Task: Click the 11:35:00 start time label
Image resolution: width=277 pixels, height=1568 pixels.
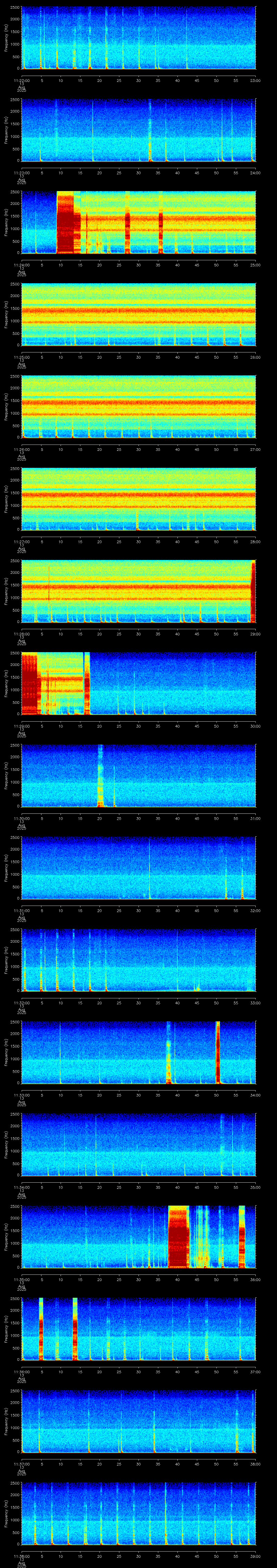Action: click(x=21, y=1279)
